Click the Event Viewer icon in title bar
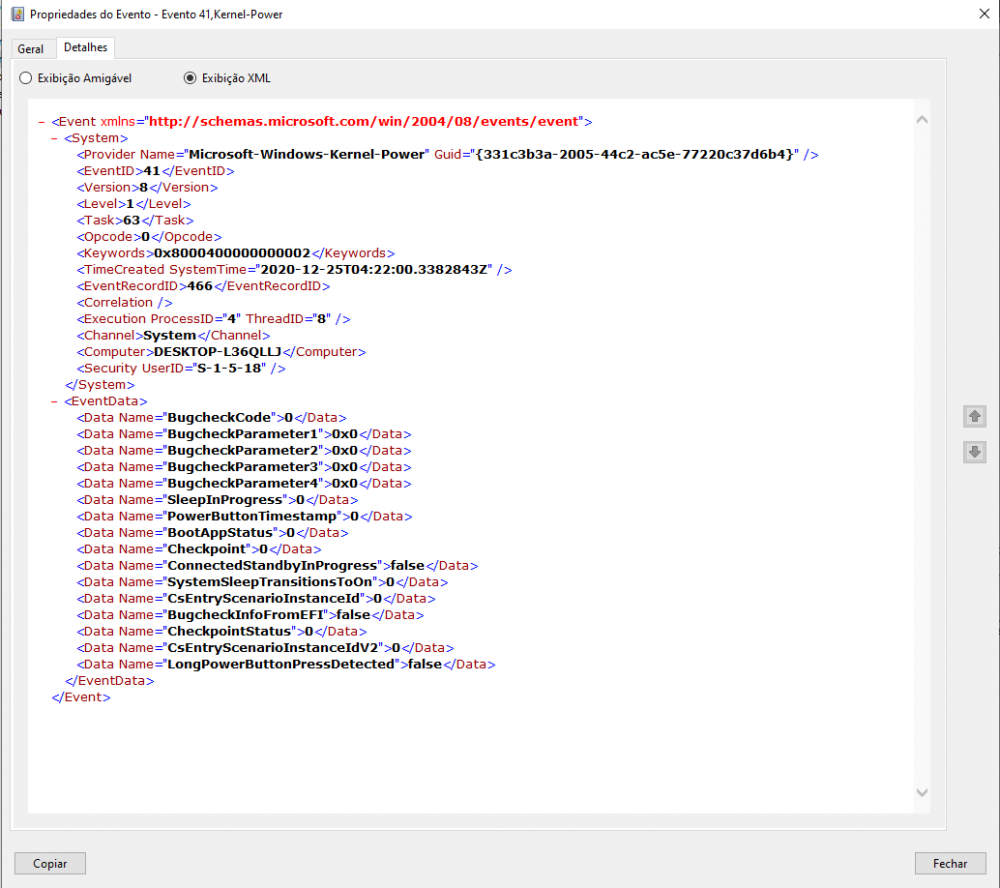This screenshot has height=888, width=1000. 17,13
